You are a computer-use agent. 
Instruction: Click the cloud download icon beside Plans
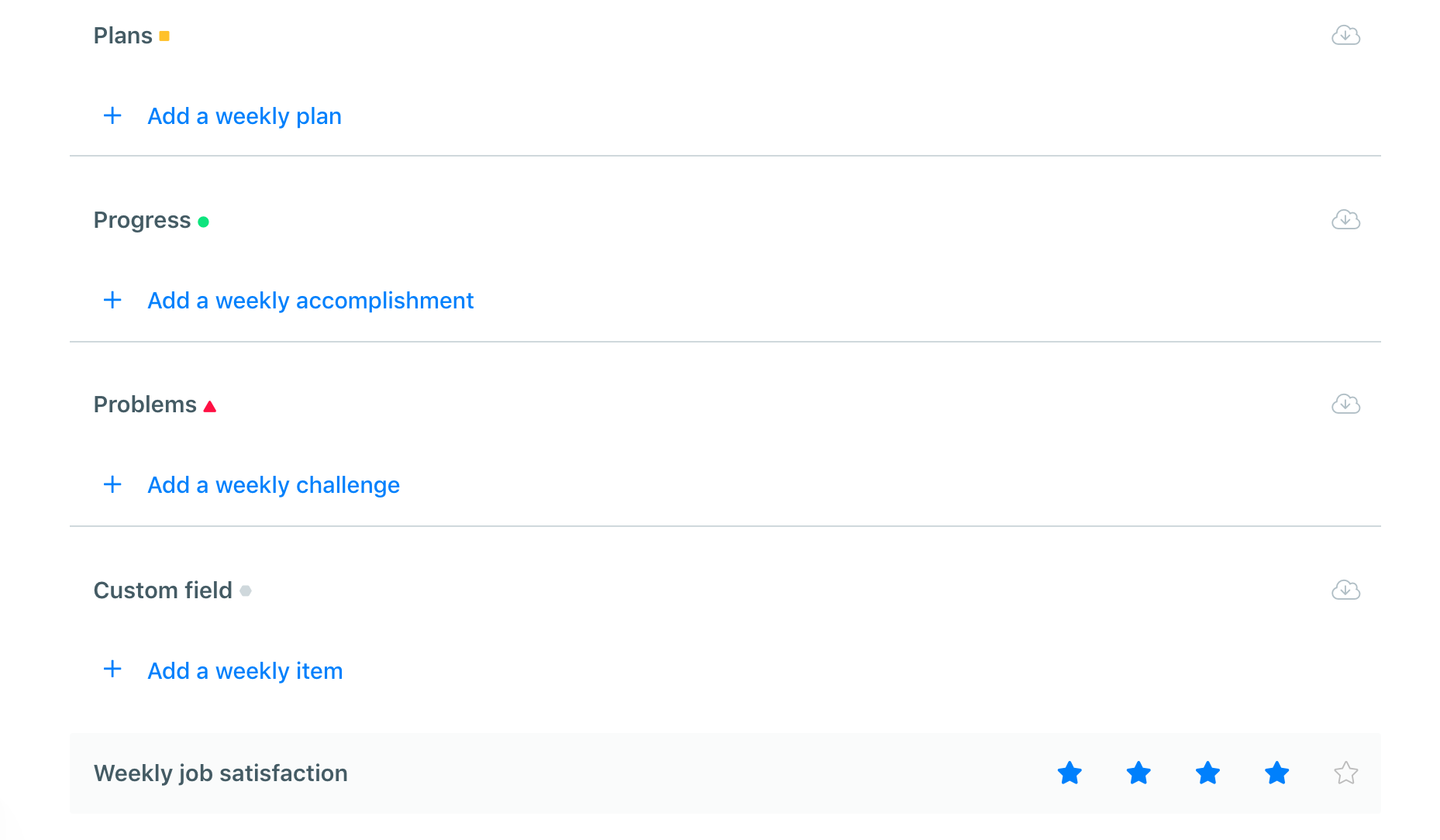pyautogui.click(x=1346, y=35)
